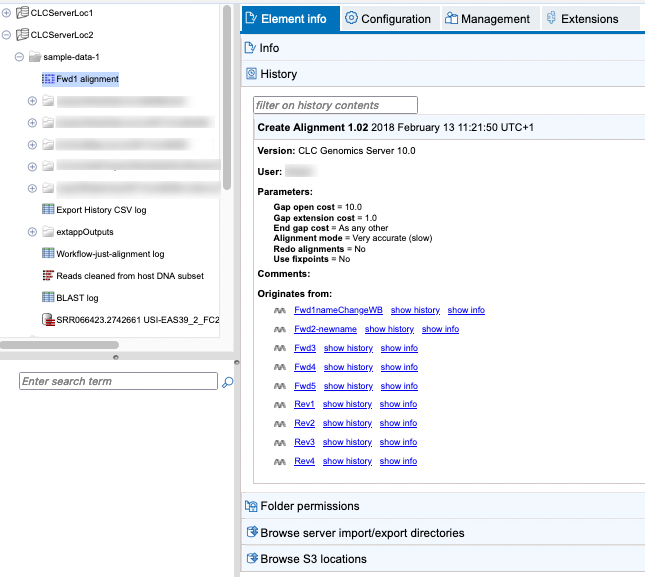This screenshot has width=645, height=577.
Task: Click the CLCServerLoc1 server icon
Action: pos(23,13)
